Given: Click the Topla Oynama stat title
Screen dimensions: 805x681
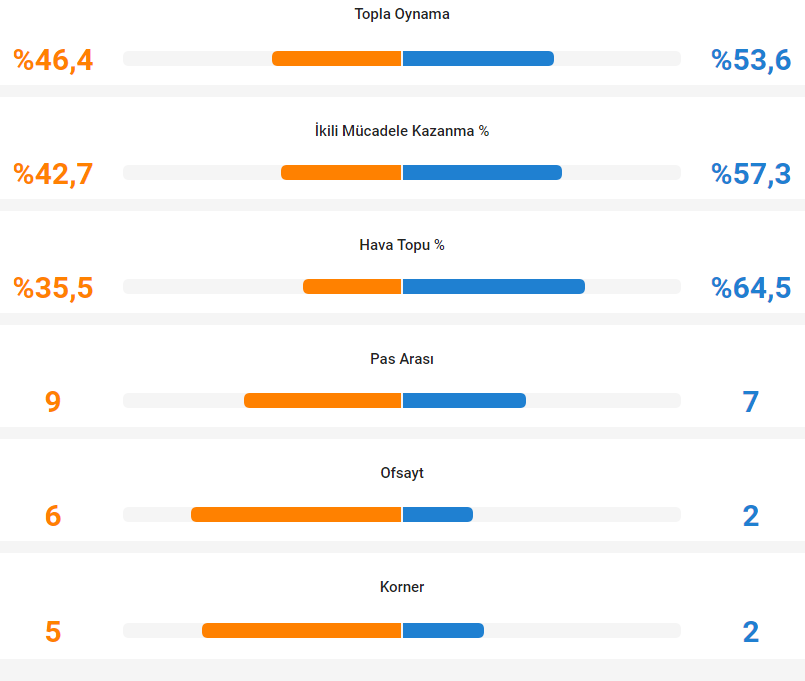Looking at the screenshot, I should click(402, 14).
